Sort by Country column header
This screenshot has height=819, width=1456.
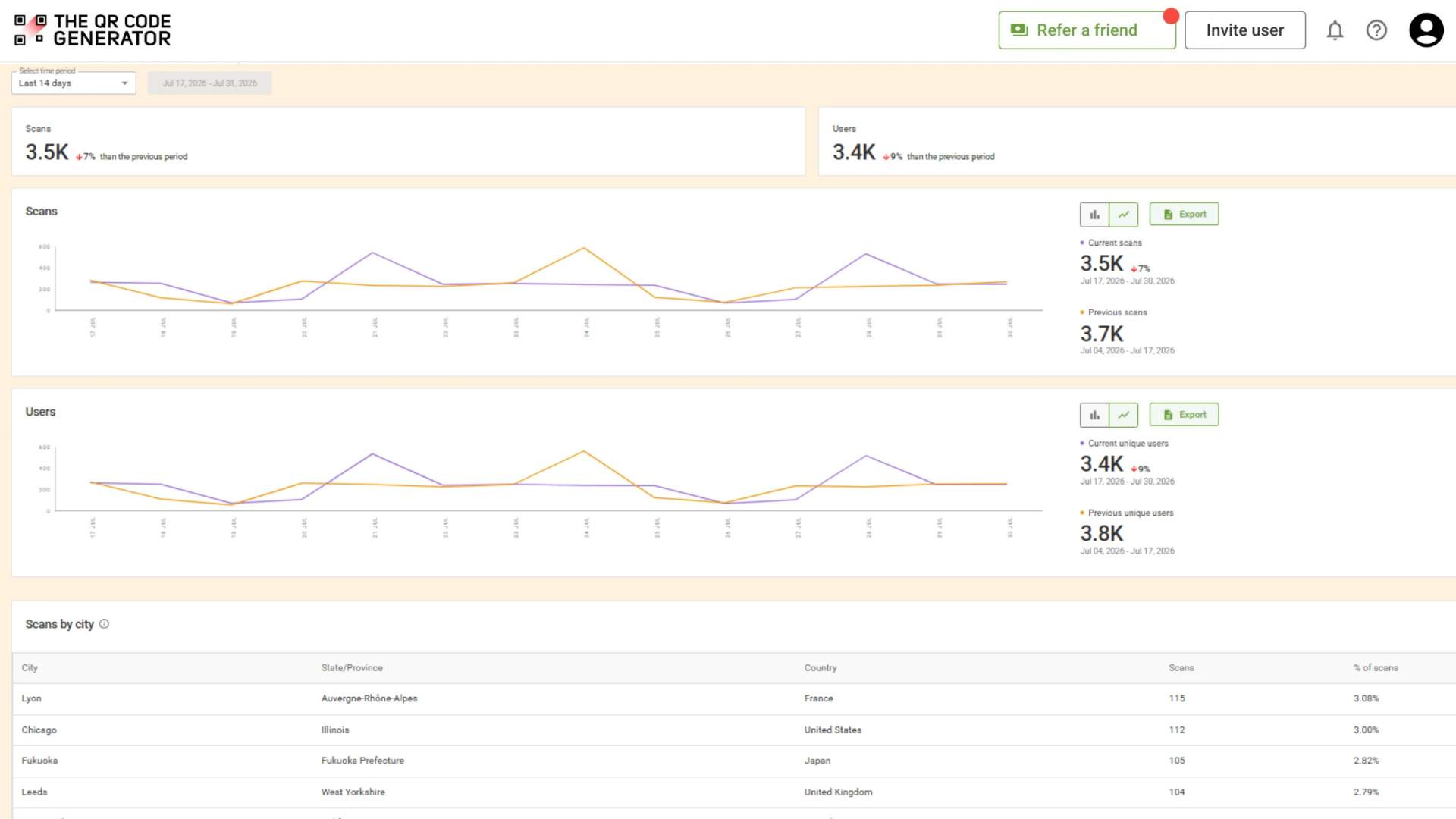coord(821,668)
